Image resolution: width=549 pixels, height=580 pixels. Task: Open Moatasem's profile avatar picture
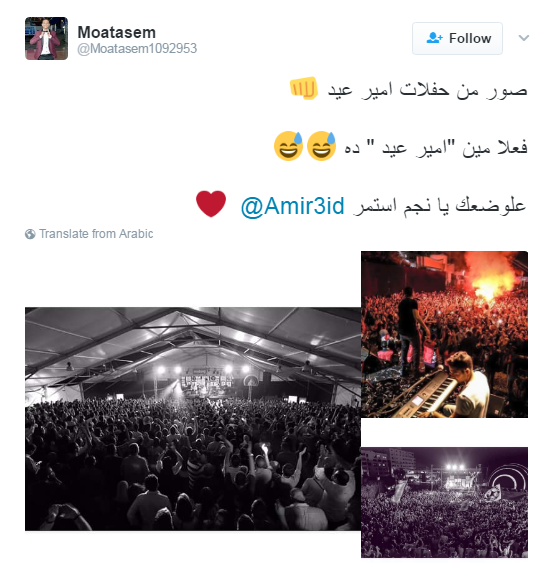[47, 38]
